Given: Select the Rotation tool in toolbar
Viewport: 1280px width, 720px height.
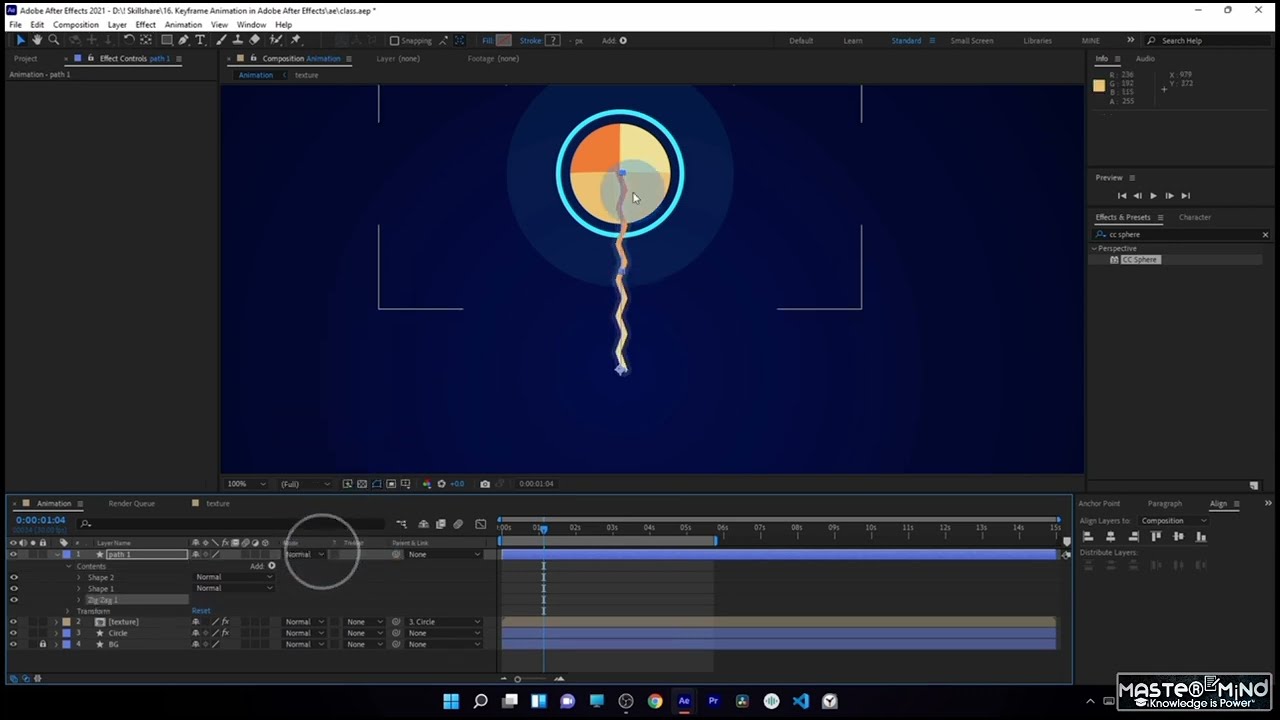Looking at the screenshot, I should [x=129, y=40].
